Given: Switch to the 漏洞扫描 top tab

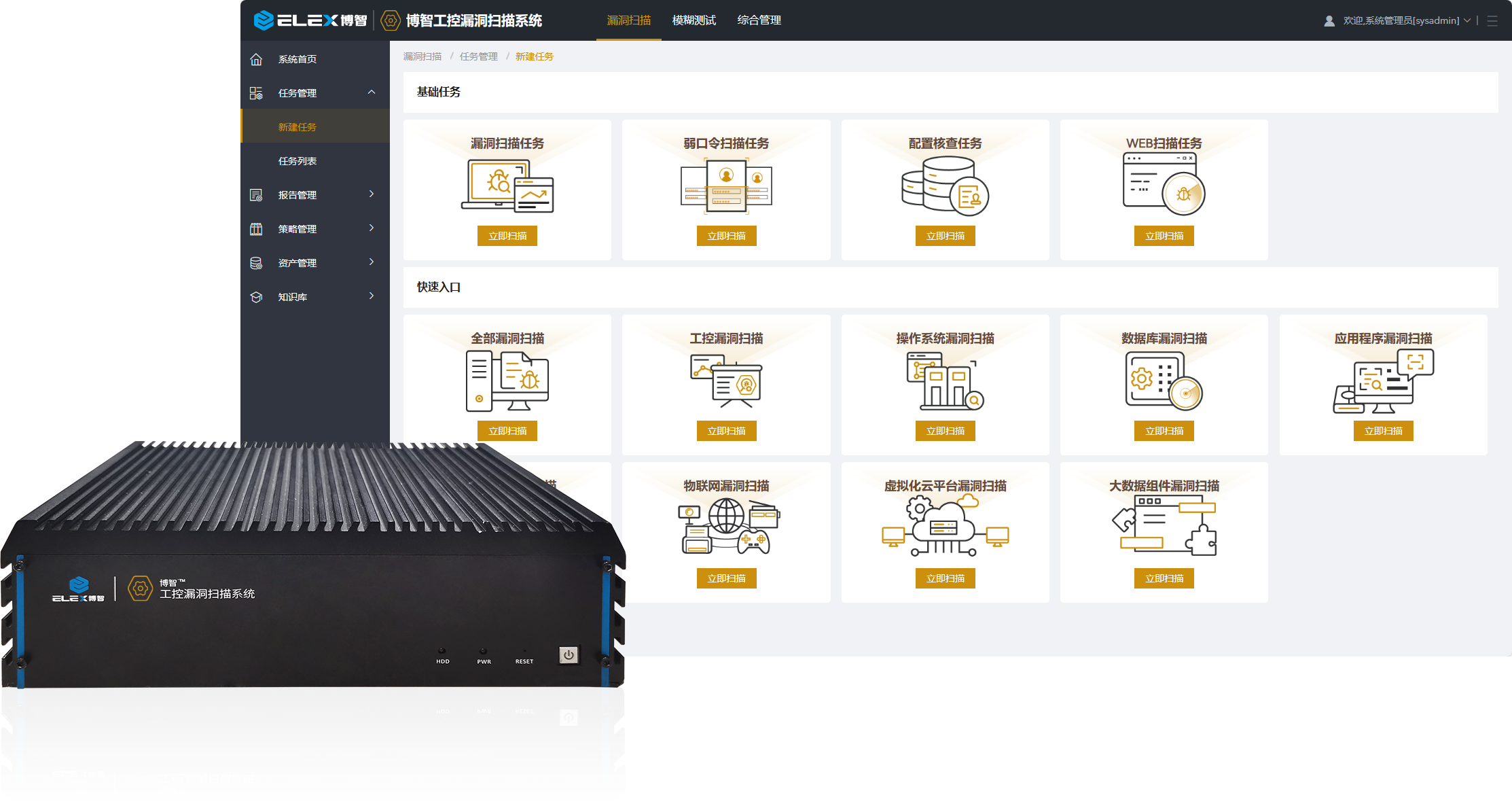Looking at the screenshot, I should pos(628,20).
